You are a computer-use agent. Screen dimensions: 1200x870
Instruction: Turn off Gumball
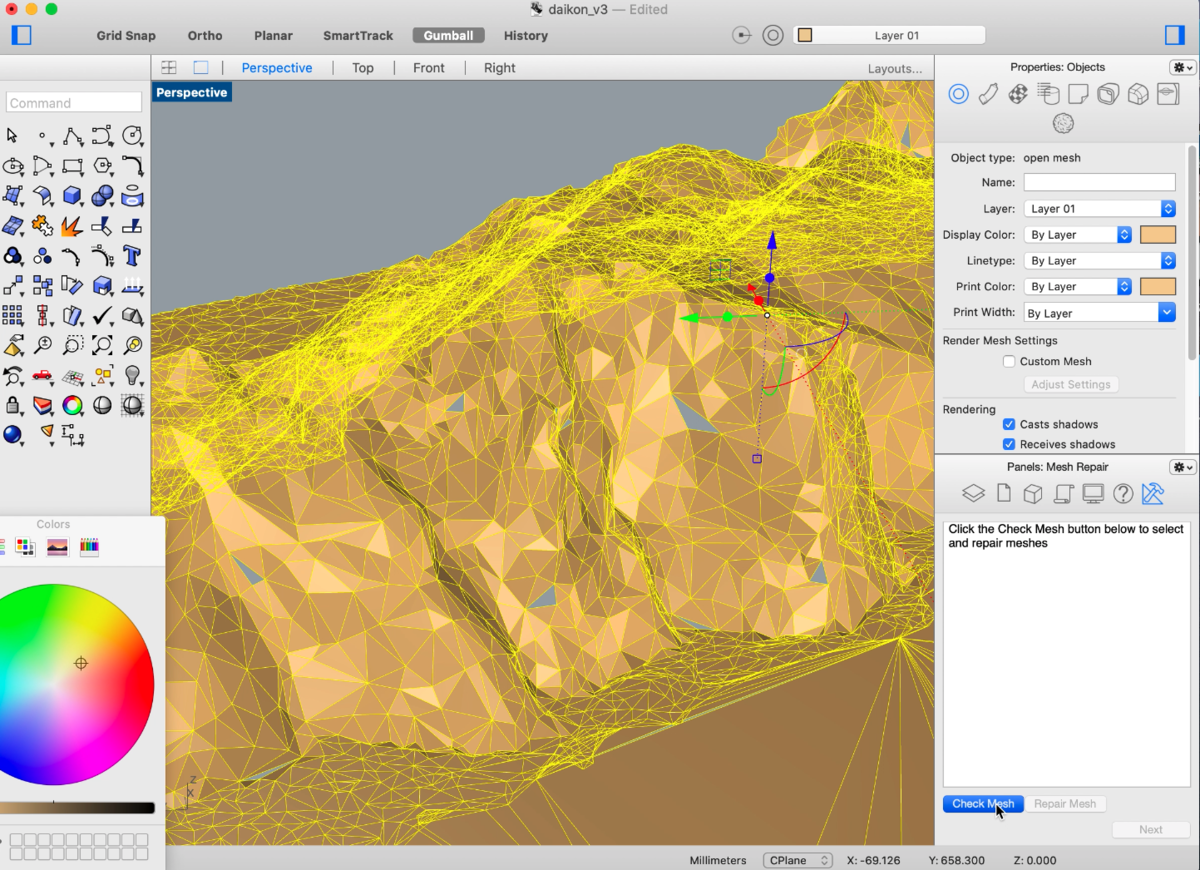[x=449, y=35]
